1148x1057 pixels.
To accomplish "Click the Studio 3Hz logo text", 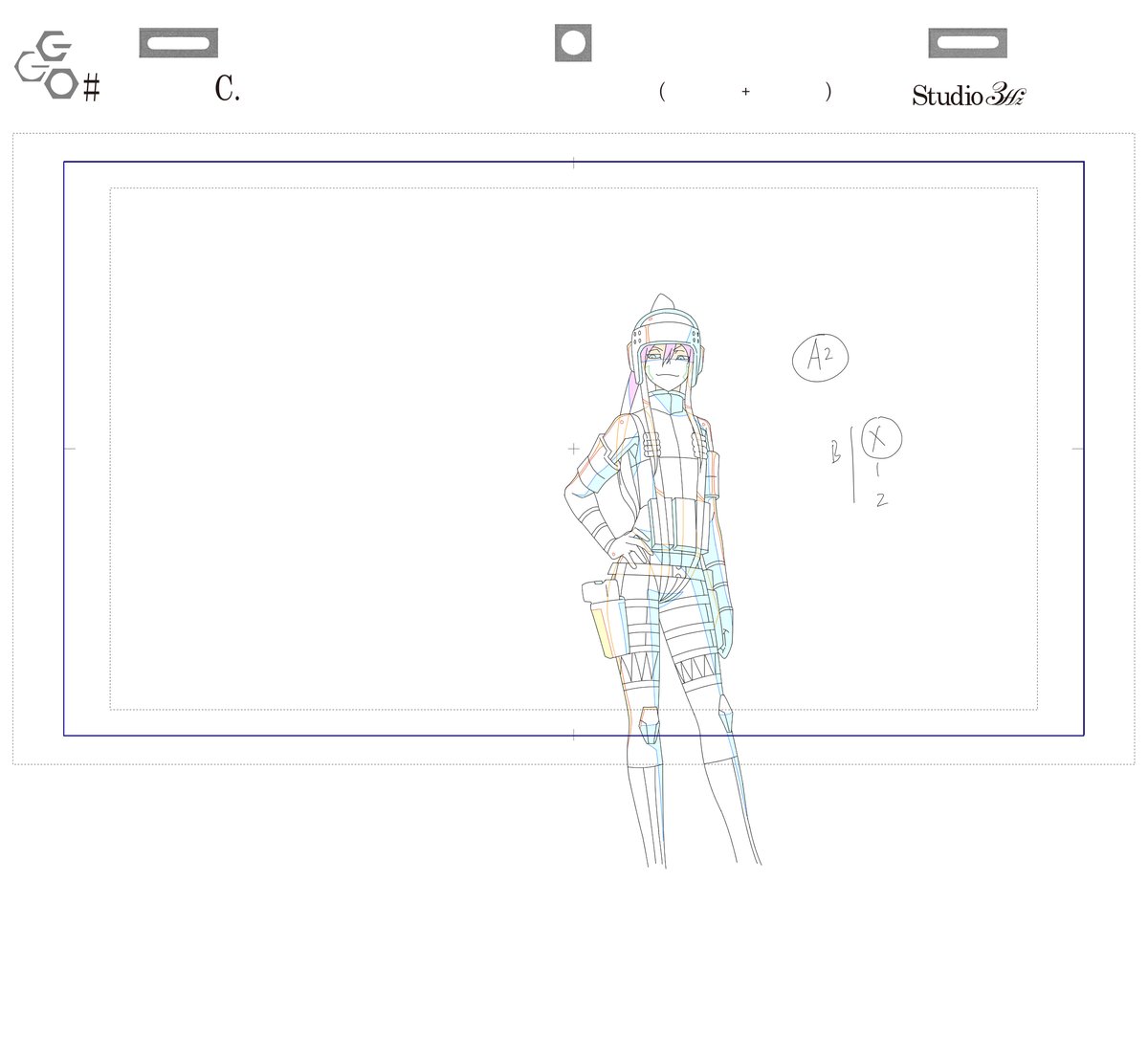I will click(x=968, y=95).
